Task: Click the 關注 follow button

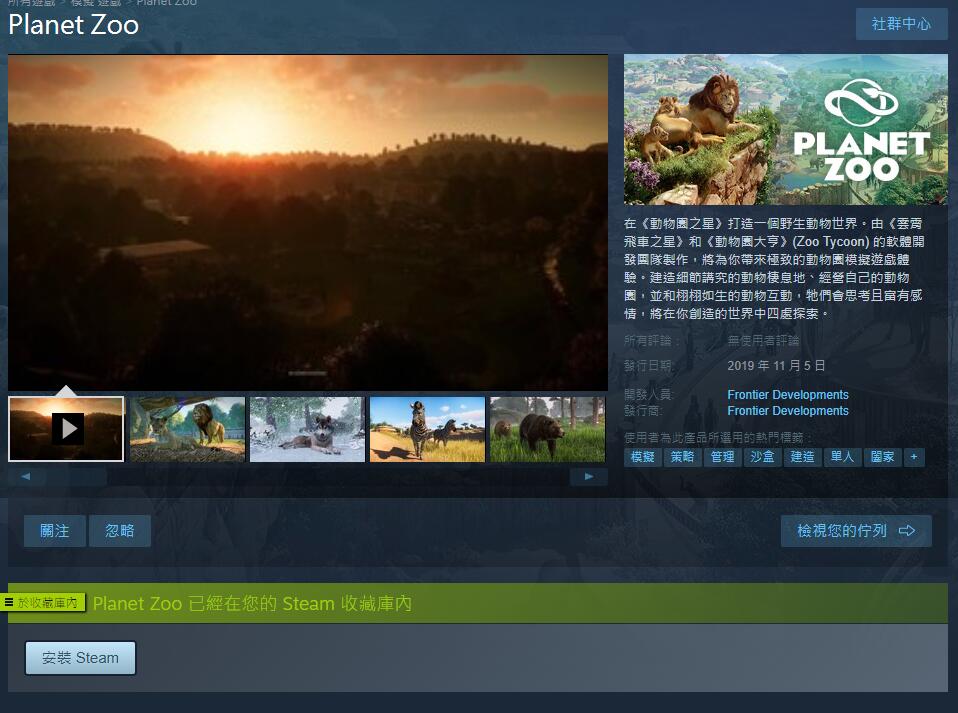Action: pos(54,531)
